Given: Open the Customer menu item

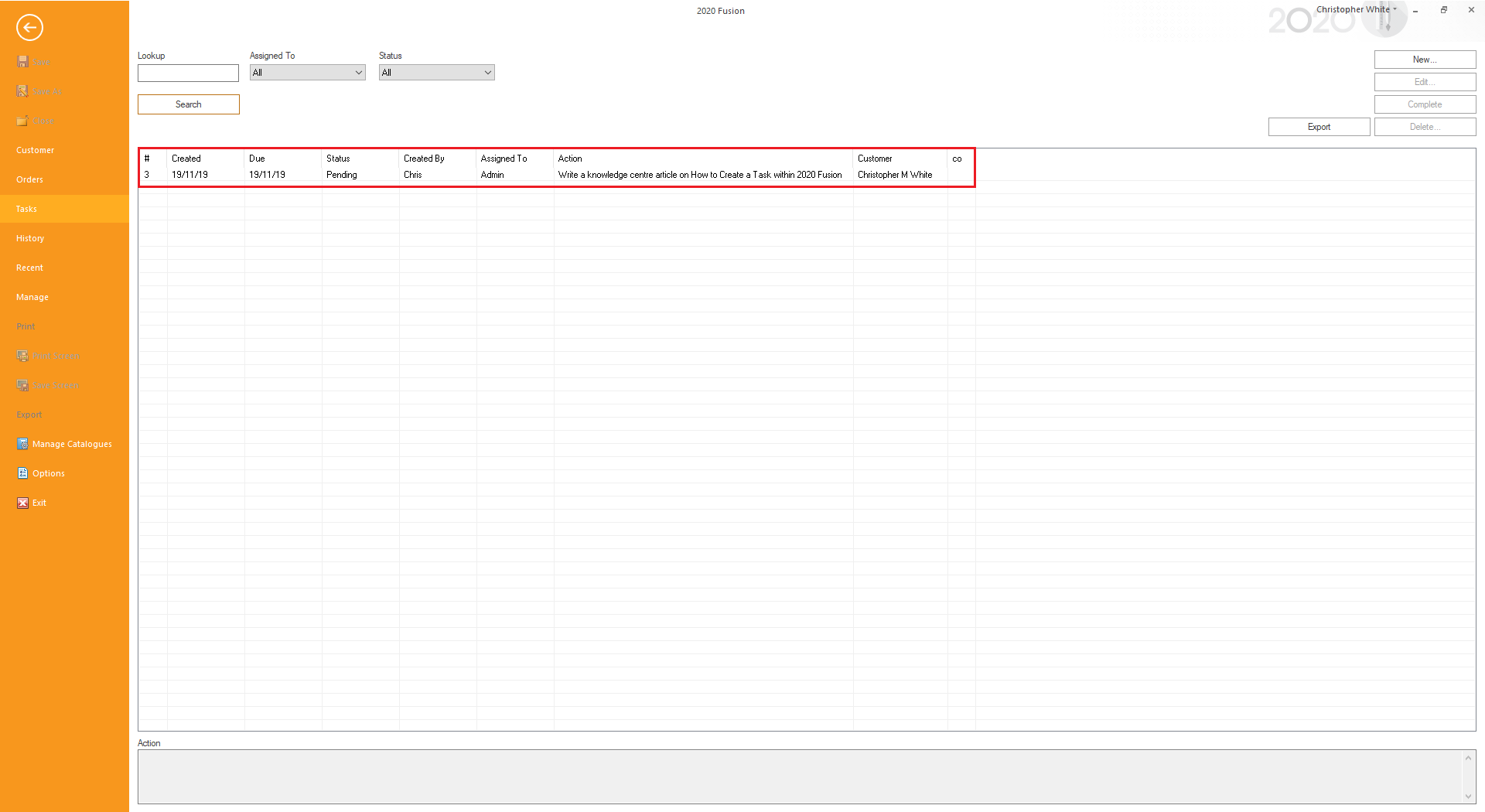Looking at the screenshot, I should point(64,150).
